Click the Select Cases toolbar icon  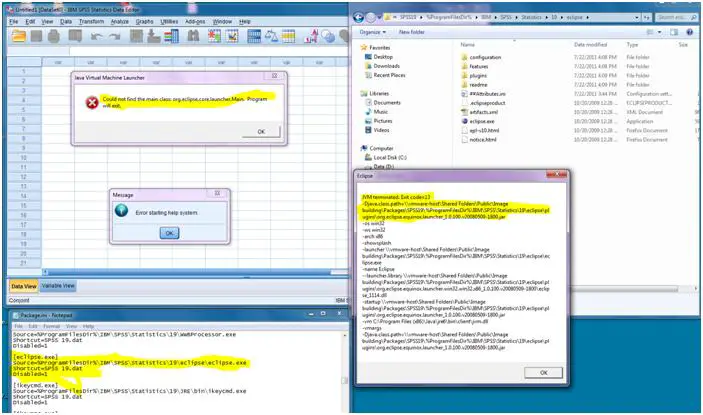click(288, 36)
